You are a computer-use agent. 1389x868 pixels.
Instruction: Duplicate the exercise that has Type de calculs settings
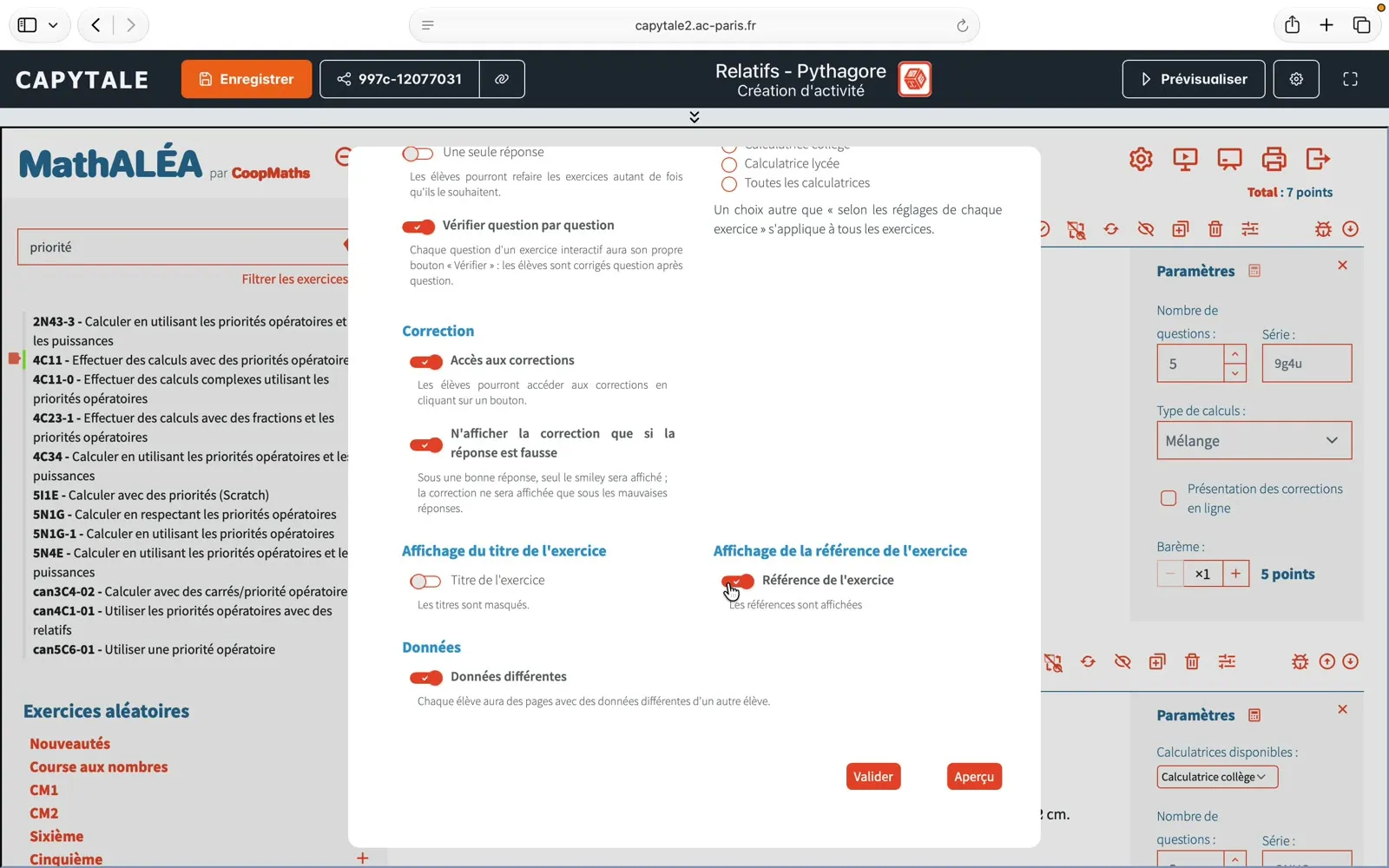1181,229
